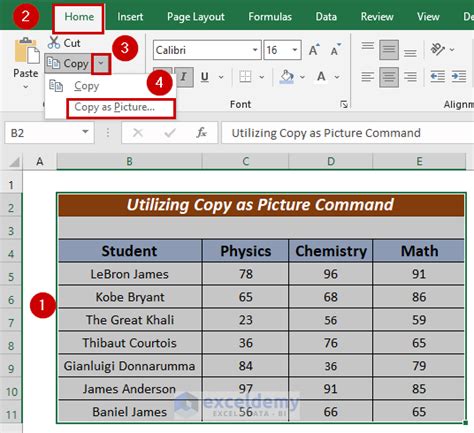474x433 pixels.
Task: Click the formula bar text field
Action: [348, 133]
